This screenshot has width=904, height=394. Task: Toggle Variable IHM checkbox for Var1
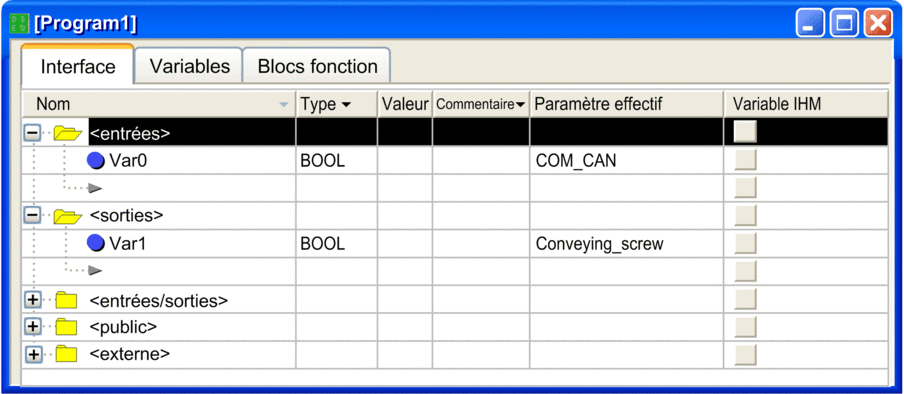745,243
